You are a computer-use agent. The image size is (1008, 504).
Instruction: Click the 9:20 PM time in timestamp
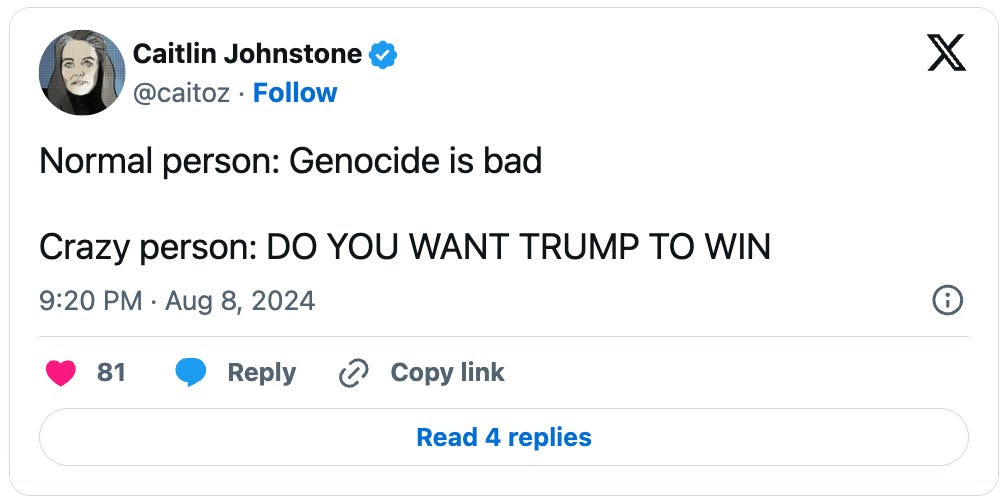(x=91, y=300)
